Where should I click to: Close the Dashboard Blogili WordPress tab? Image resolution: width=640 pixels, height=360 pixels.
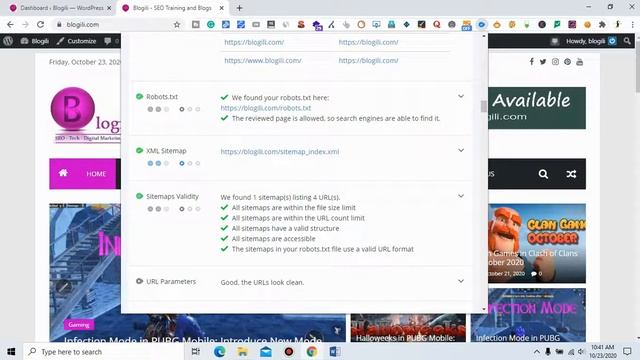click(x=109, y=8)
